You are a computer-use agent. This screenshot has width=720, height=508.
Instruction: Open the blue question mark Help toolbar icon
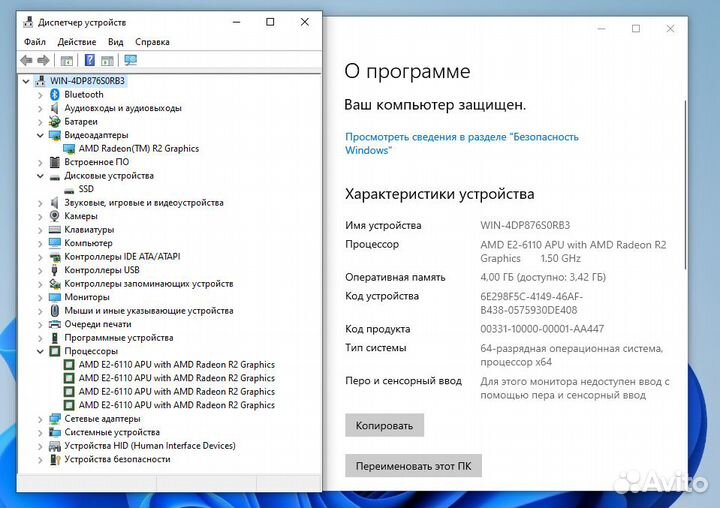(x=90, y=60)
